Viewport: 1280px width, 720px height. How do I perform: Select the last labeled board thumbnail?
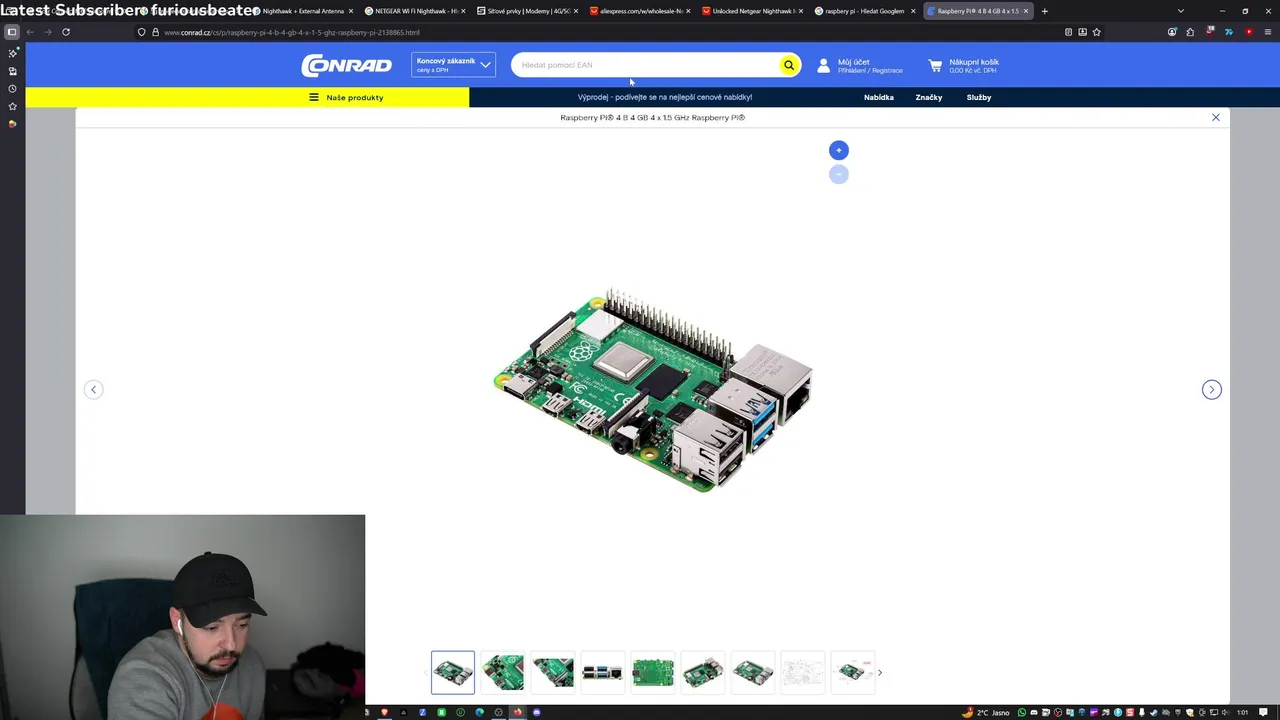tap(853, 672)
